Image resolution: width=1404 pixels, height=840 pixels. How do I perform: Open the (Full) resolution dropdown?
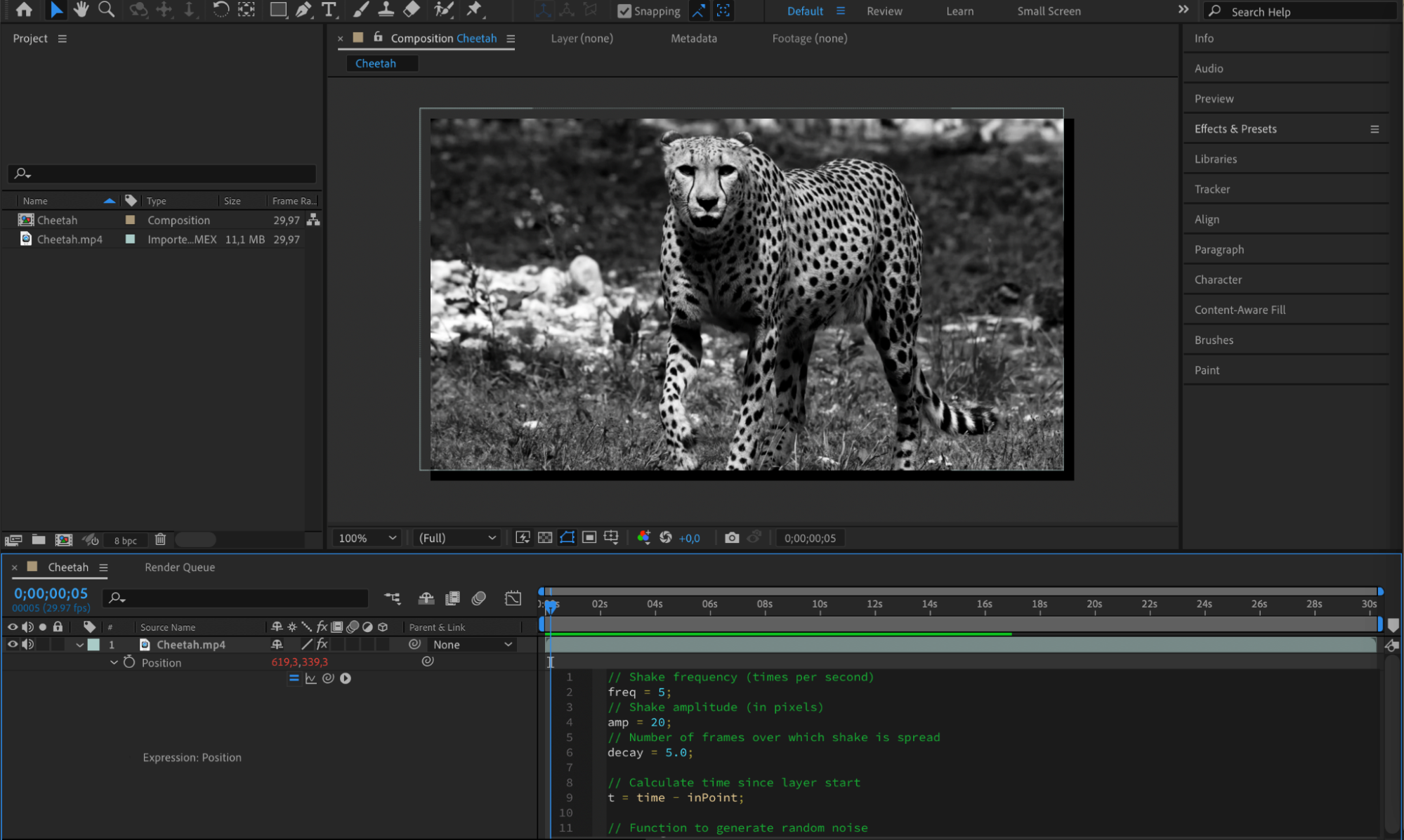point(457,538)
